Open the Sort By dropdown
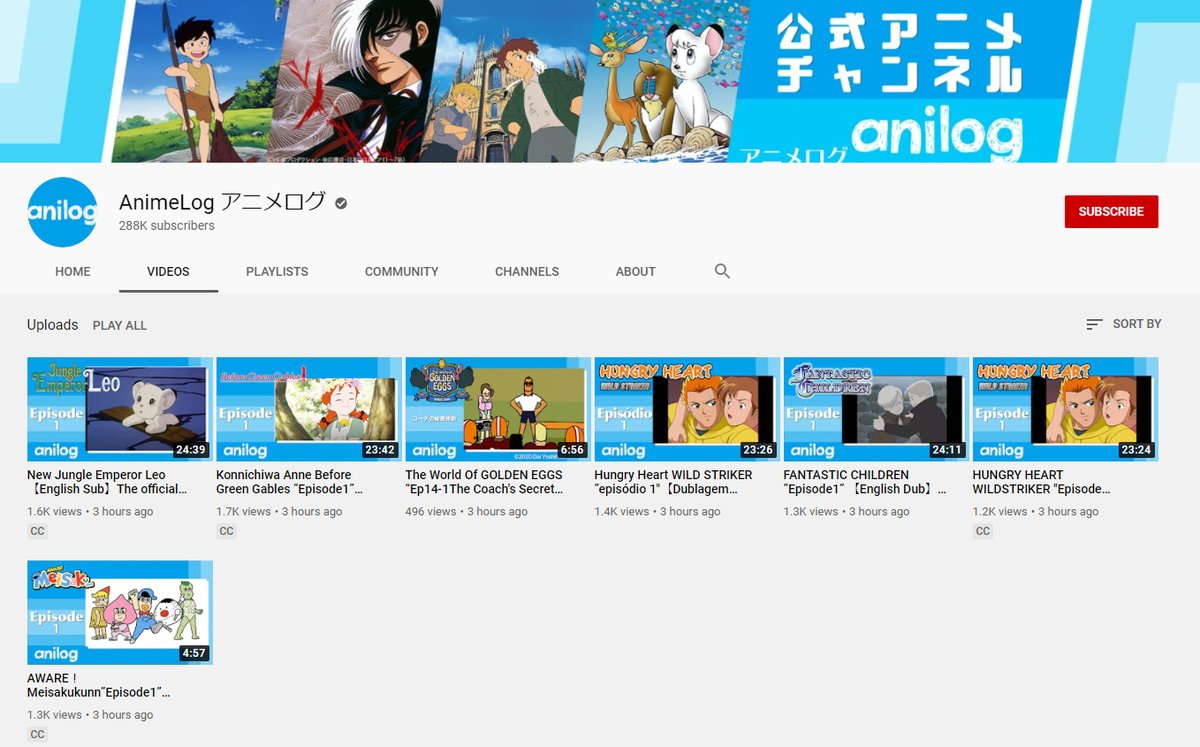Image resolution: width=1200 pixels, height=747 pixels. tap(1124, 324)
